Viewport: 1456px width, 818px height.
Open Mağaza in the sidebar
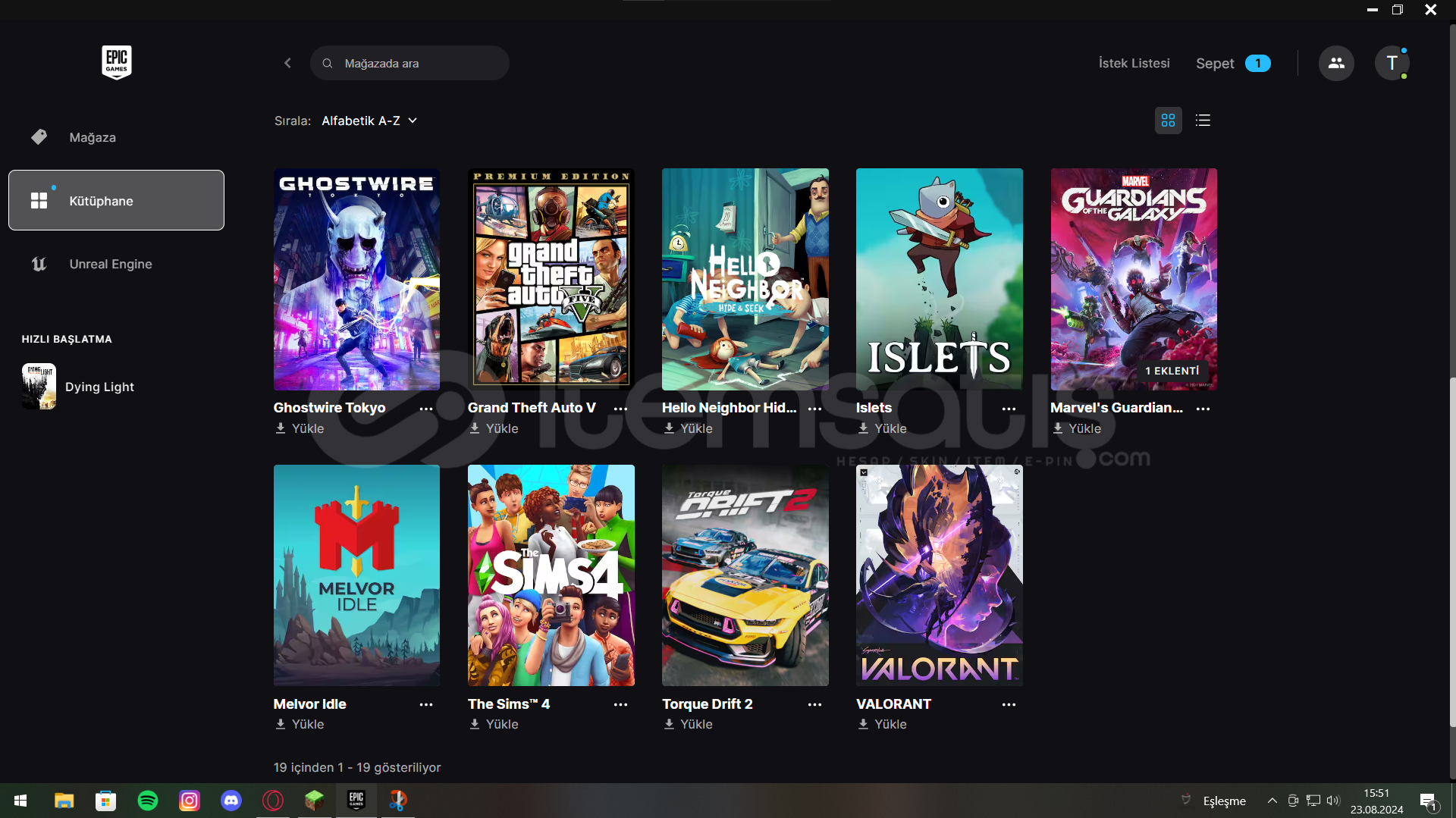point(116,137)
